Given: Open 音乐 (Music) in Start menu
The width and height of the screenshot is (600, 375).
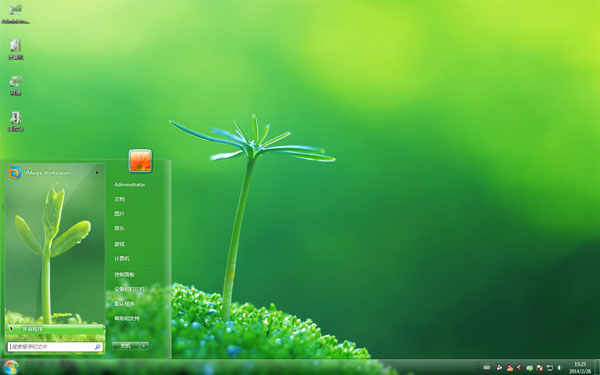Looking at the screenshot, I should pyautogui.click(x=119, y=228).
